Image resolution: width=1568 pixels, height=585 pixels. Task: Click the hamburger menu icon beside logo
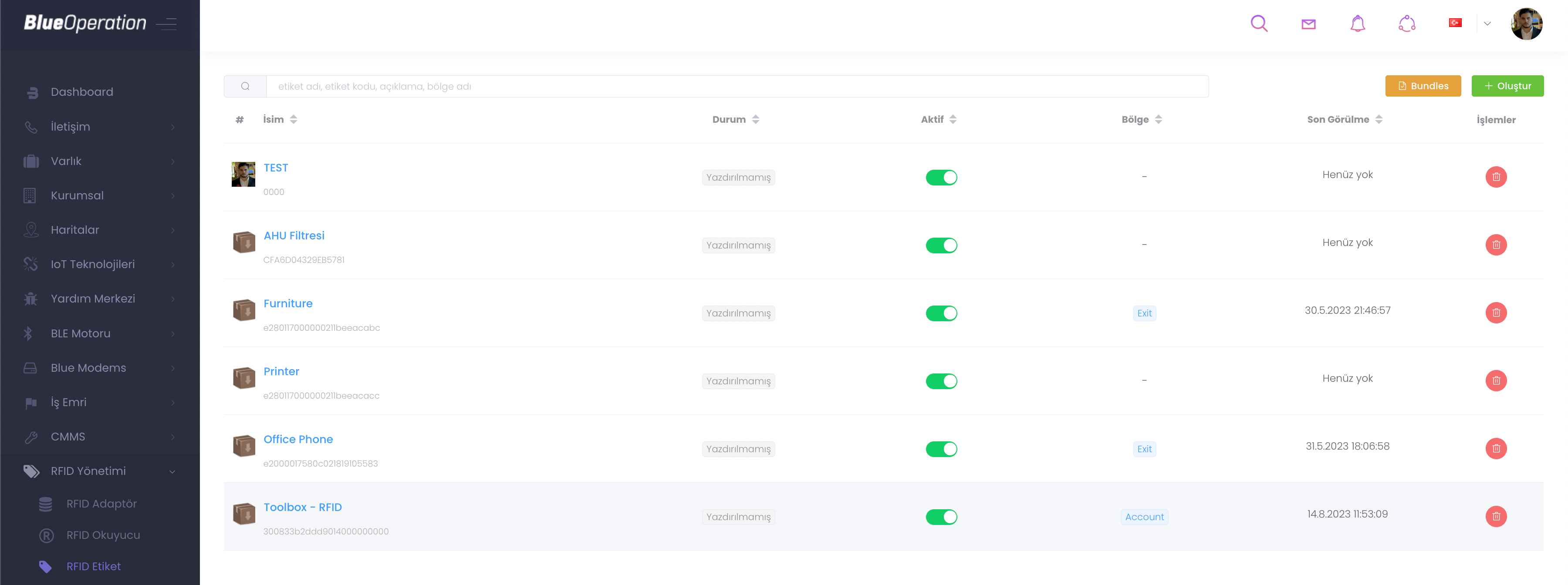pos(166,24)
